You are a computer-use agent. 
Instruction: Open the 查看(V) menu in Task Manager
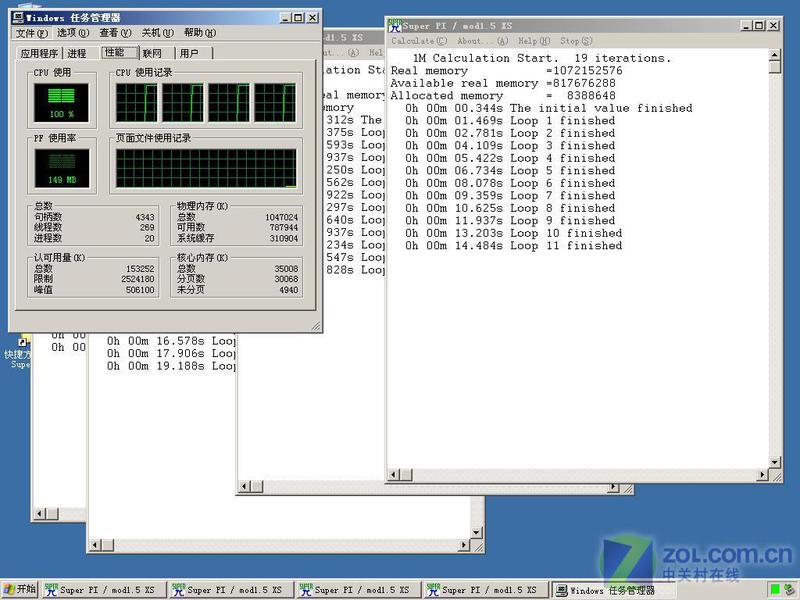click(x=115, y=33)
